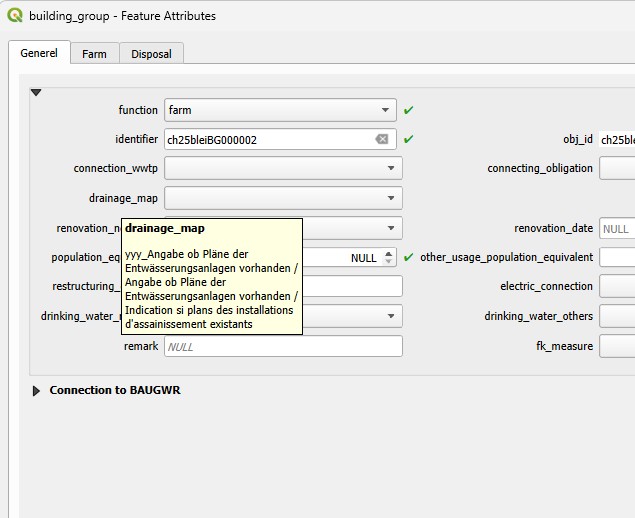Click green checkmark beside the function dropdown
The image size is (635, 518).
click(x=409, y=110)
